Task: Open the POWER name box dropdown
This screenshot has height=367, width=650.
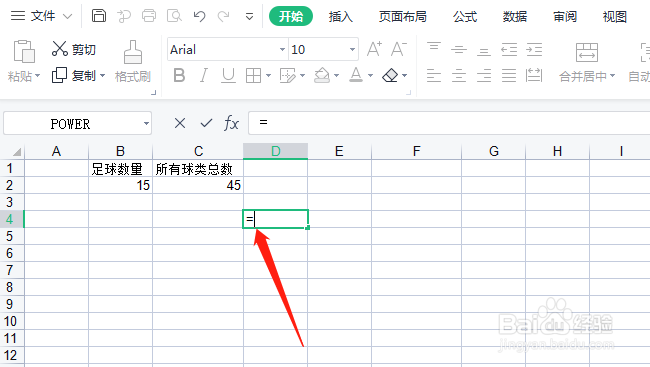Action: (x=146, y=124)
